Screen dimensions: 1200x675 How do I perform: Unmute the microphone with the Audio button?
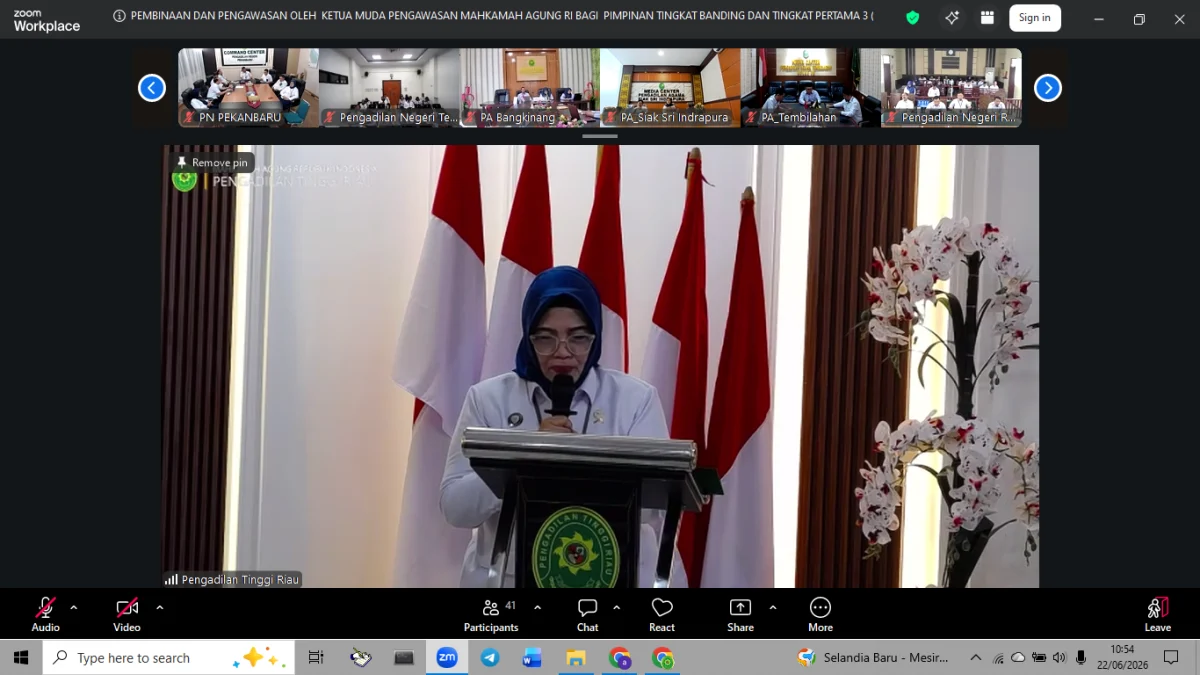click(x=46, y=614)
